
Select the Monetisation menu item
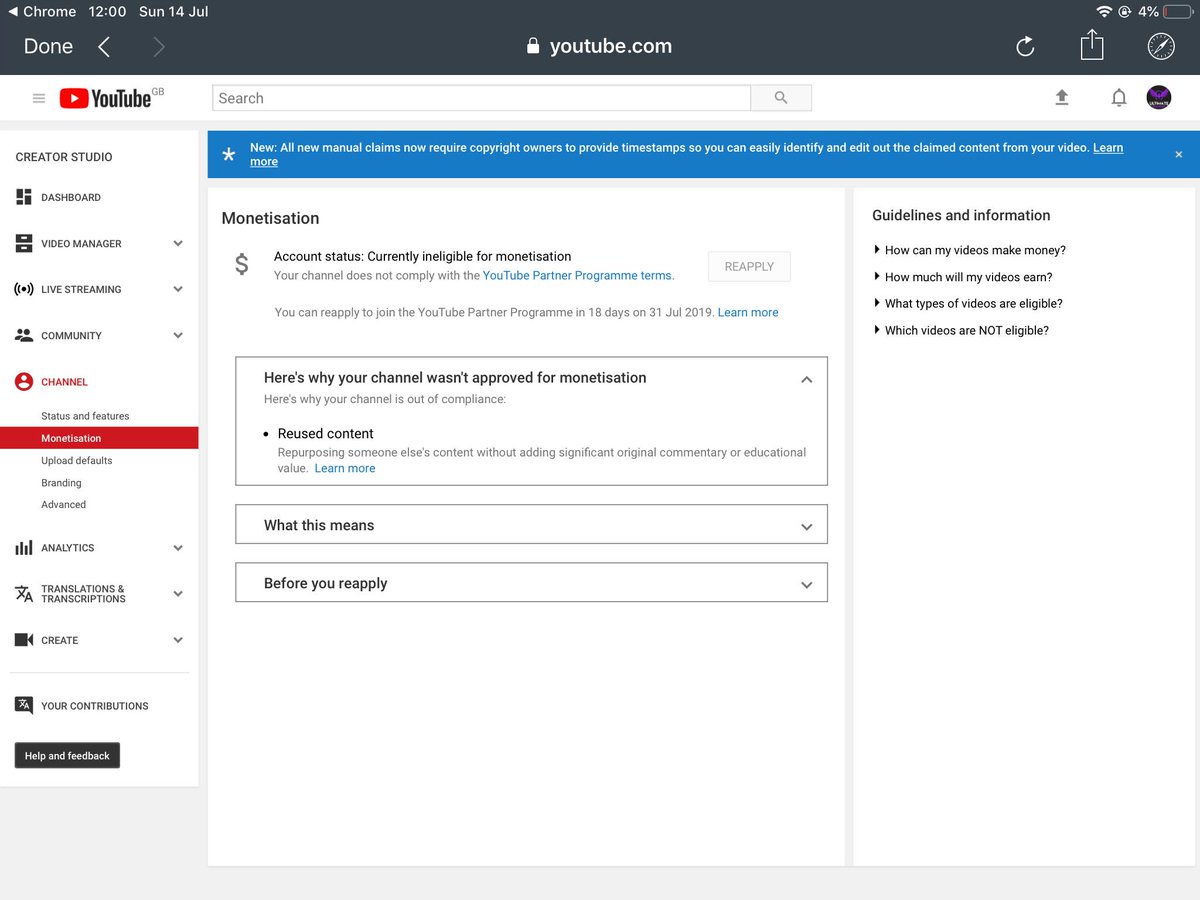(99, 438)
